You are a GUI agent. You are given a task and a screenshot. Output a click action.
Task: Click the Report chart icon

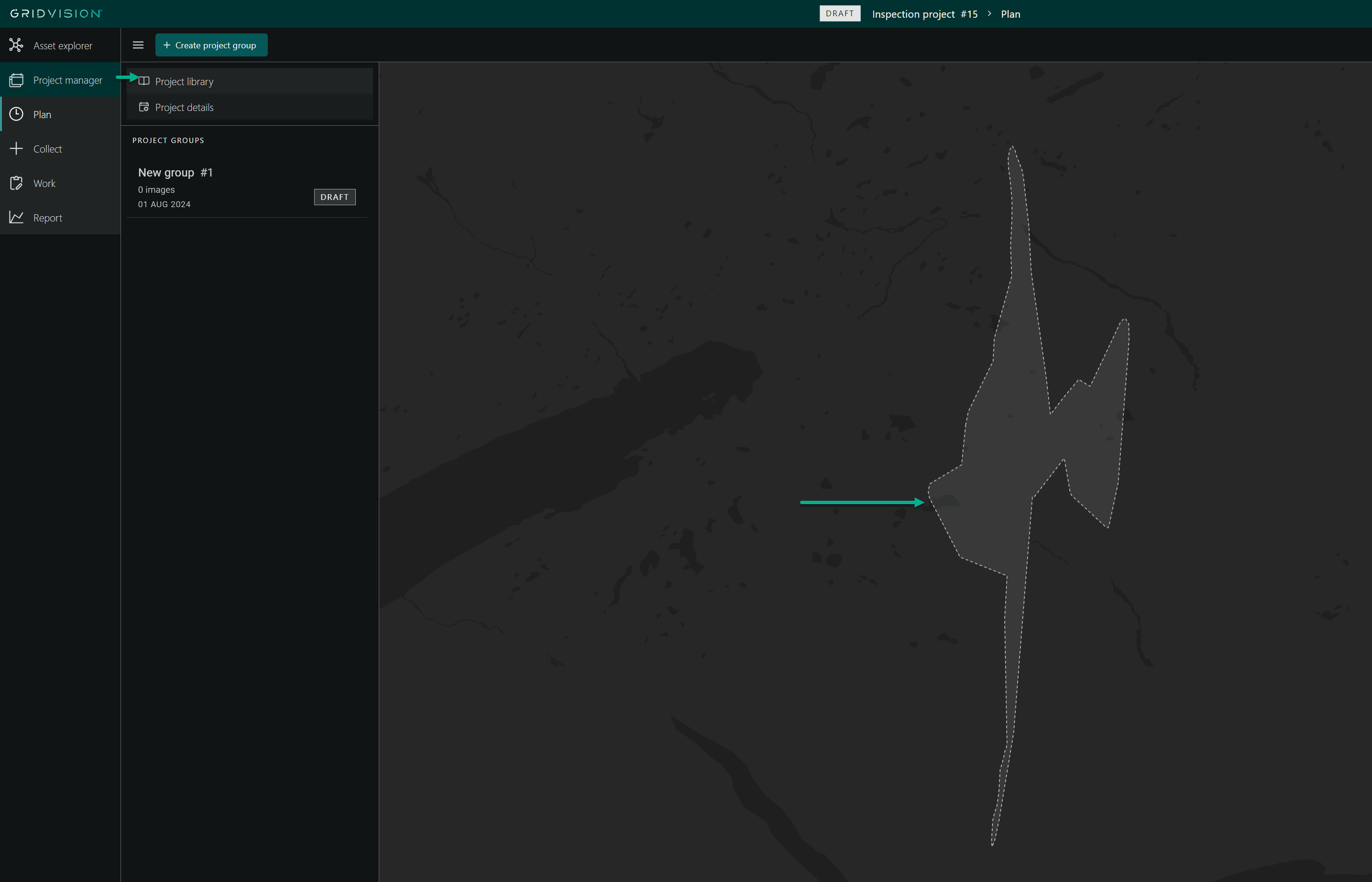coord(16,218)
